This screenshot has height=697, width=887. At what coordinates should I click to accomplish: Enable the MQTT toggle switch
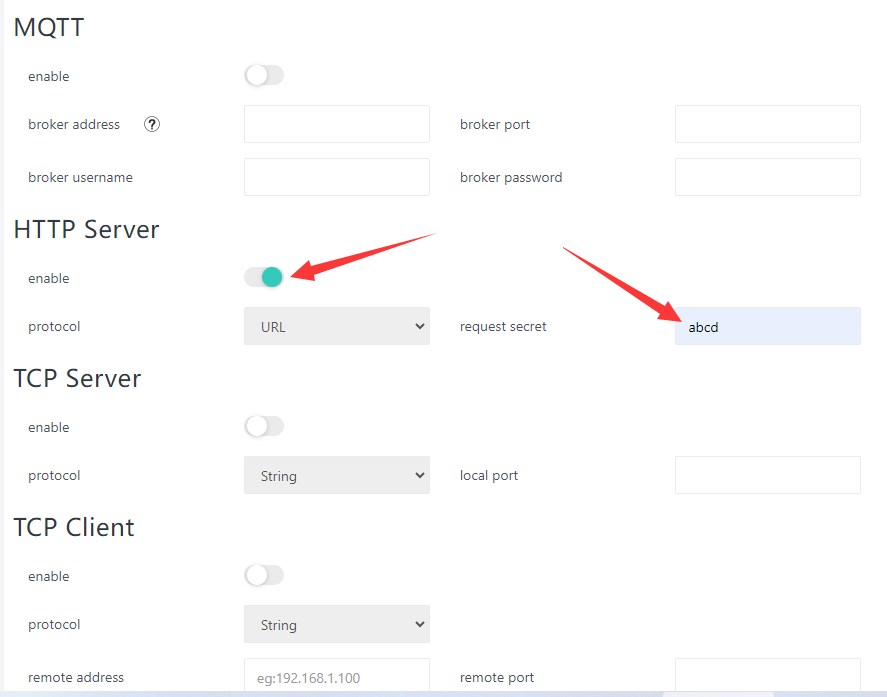coord(264,76)
